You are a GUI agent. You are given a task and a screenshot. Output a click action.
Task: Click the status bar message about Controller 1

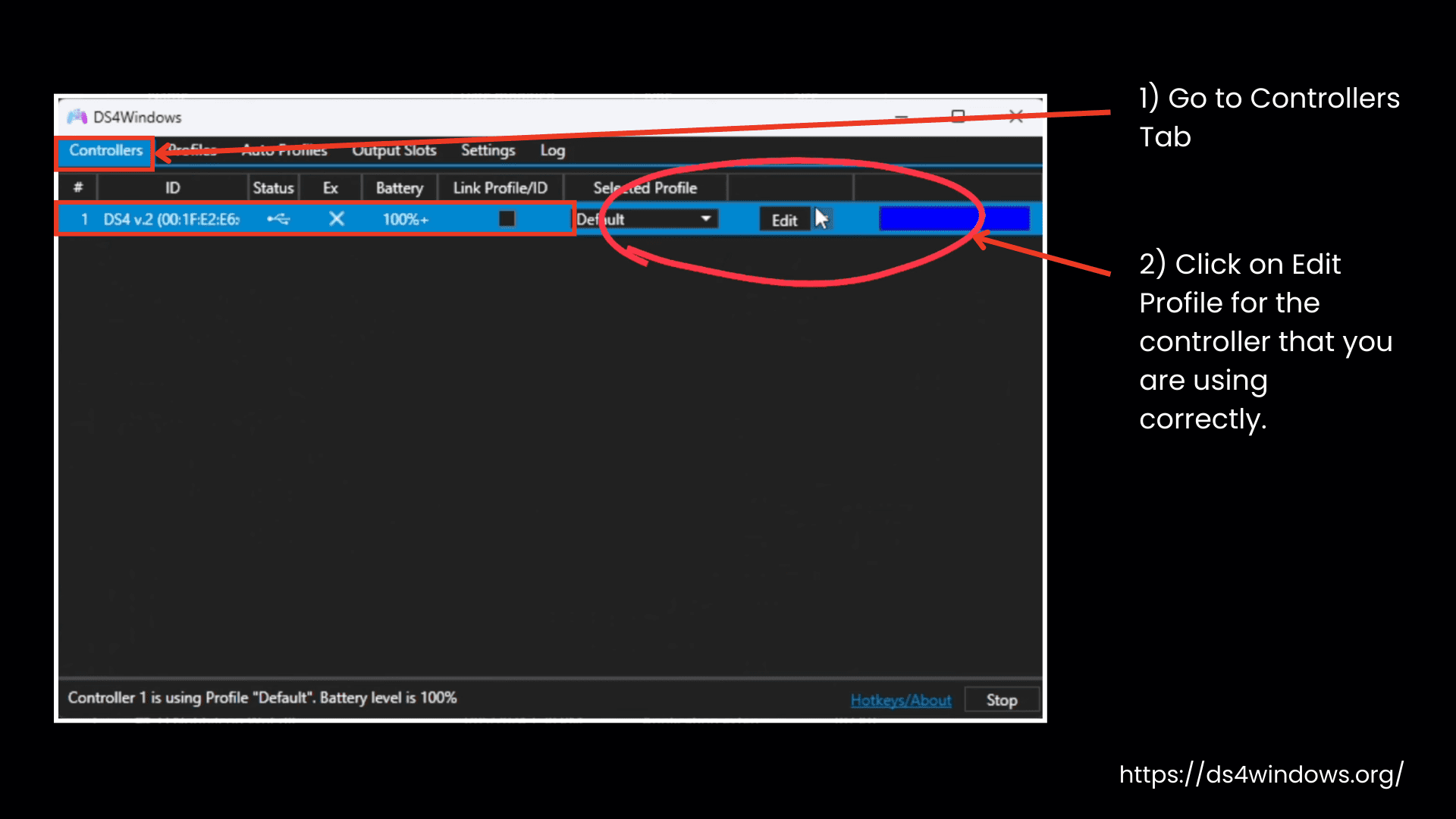(262, 698)
